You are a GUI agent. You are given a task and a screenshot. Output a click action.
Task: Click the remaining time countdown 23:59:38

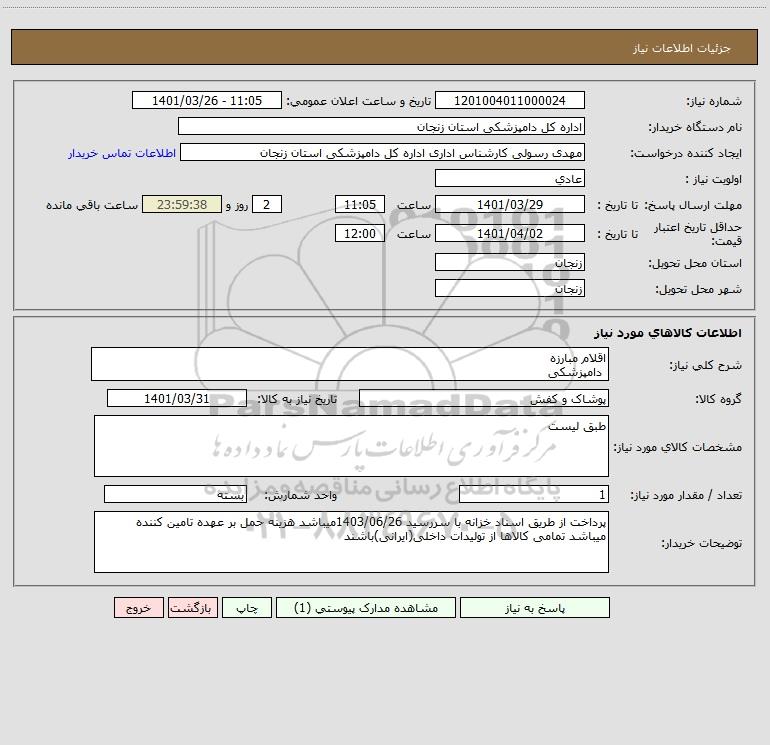(x=182, y=204)
